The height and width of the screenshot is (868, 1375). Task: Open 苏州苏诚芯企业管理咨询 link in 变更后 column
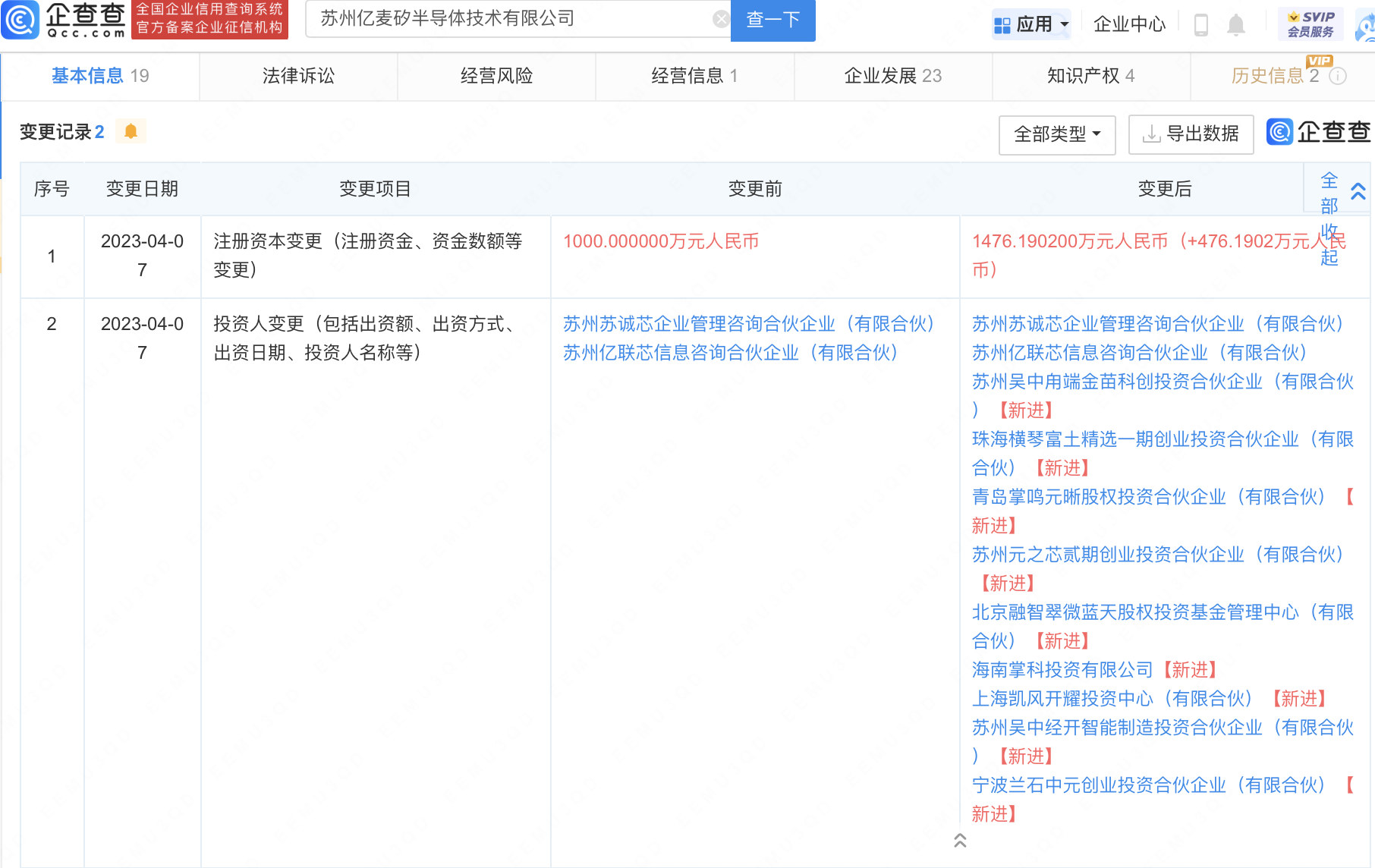tap(1157, 324)
